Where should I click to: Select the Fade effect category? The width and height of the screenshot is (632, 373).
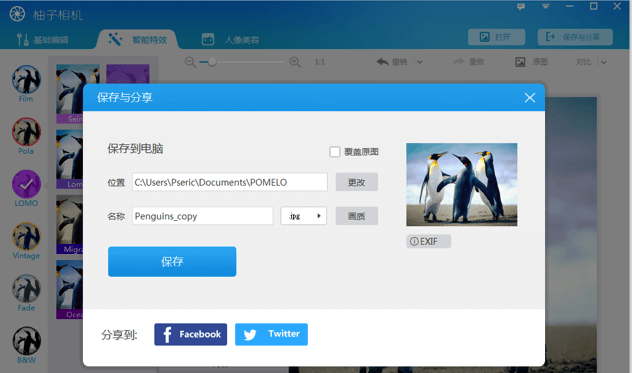pyautogui.click(x=26, y=293)
